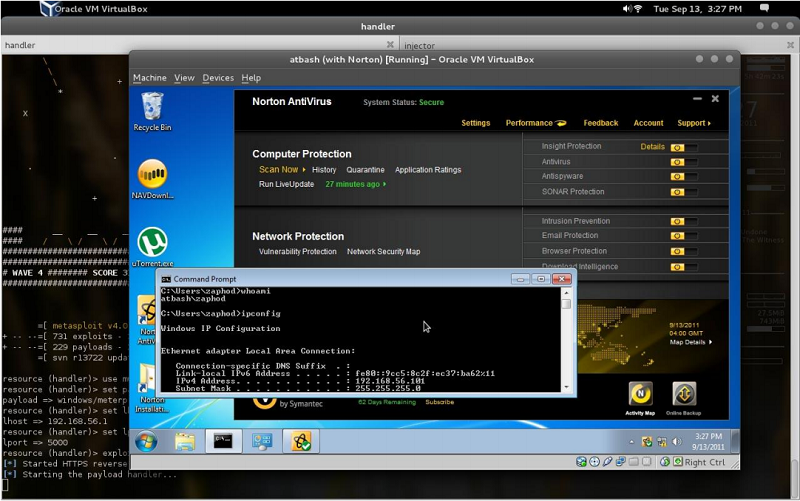800x501 pixels.
Task: Open the Help menu in VirtualBox
Action: click(251, 78)
